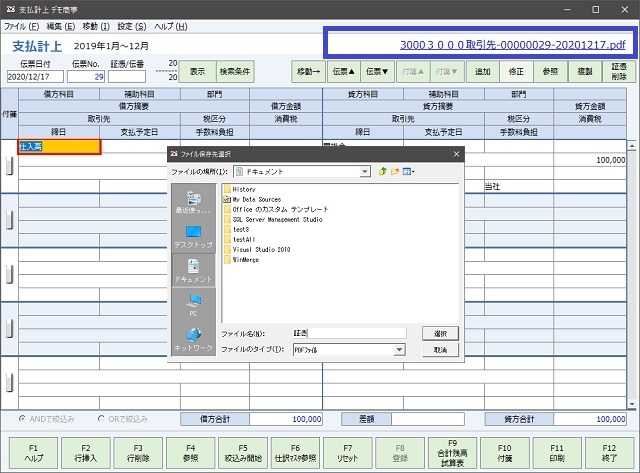
Task: Select the History folder
Action: (240, 189)
